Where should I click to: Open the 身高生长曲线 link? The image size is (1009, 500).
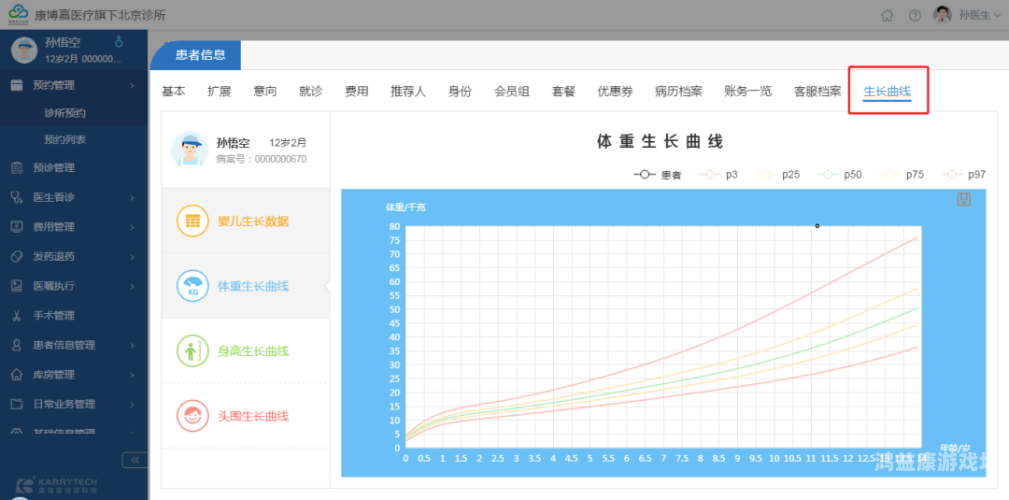pyautogui.click(x=254, y=351)
